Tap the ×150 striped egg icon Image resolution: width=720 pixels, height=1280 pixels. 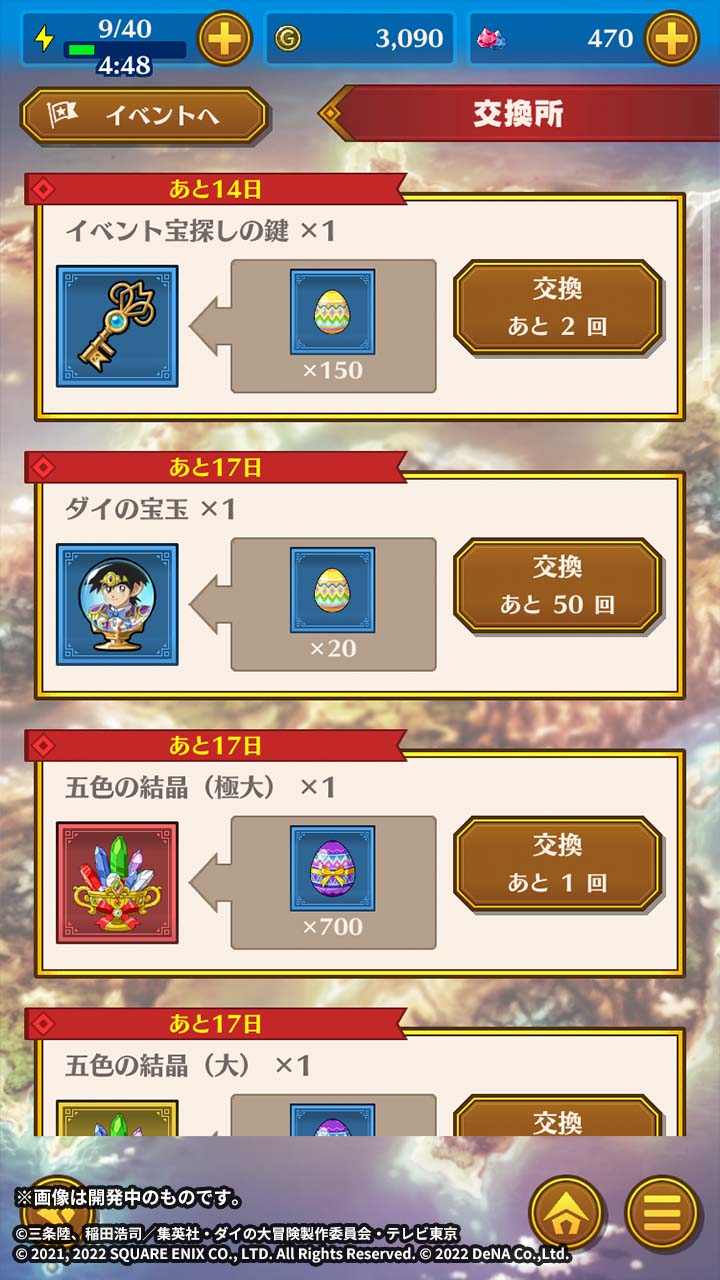[x=333, y=312]
